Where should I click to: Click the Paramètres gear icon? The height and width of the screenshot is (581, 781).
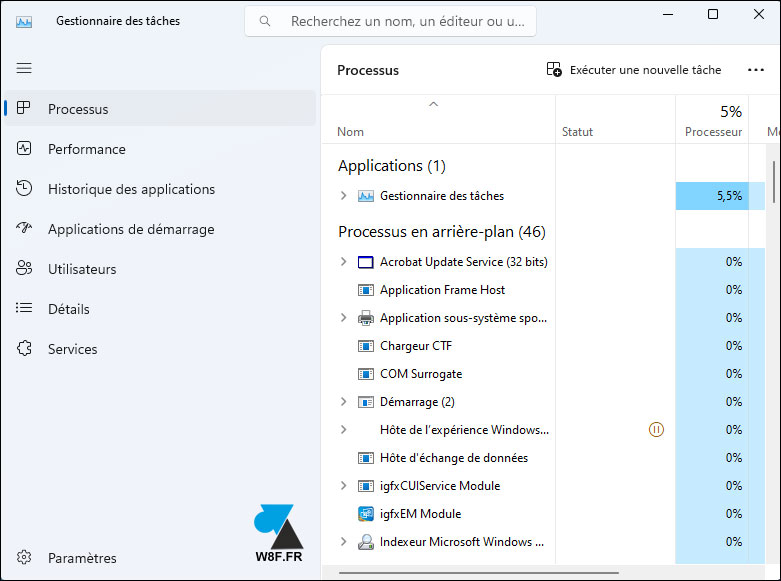tap(24, 557)
